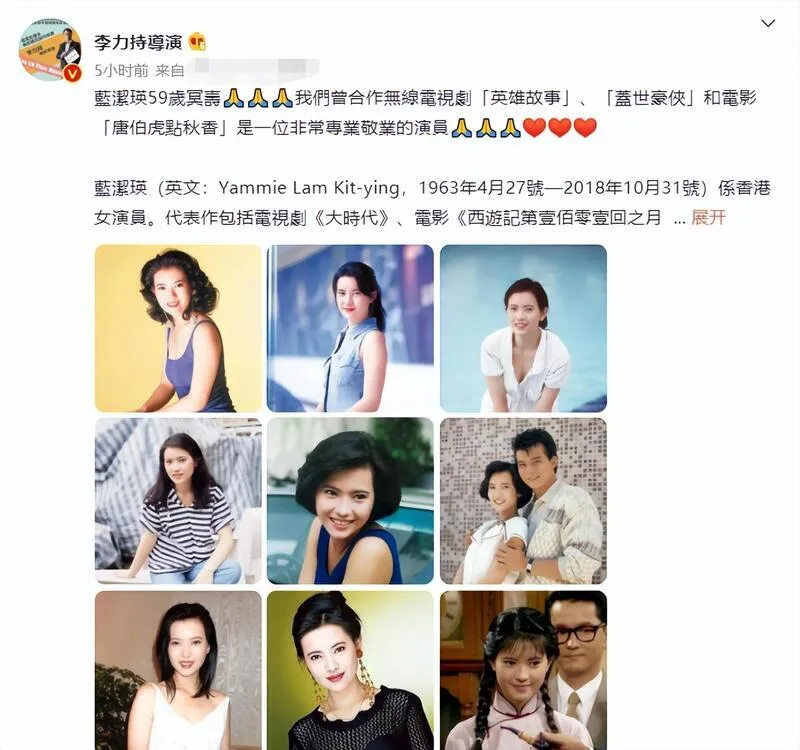Open photo of woman in denim sleeveless shirt
The width and height of the screenshot is (800, 750).
[x=350, y=328]
